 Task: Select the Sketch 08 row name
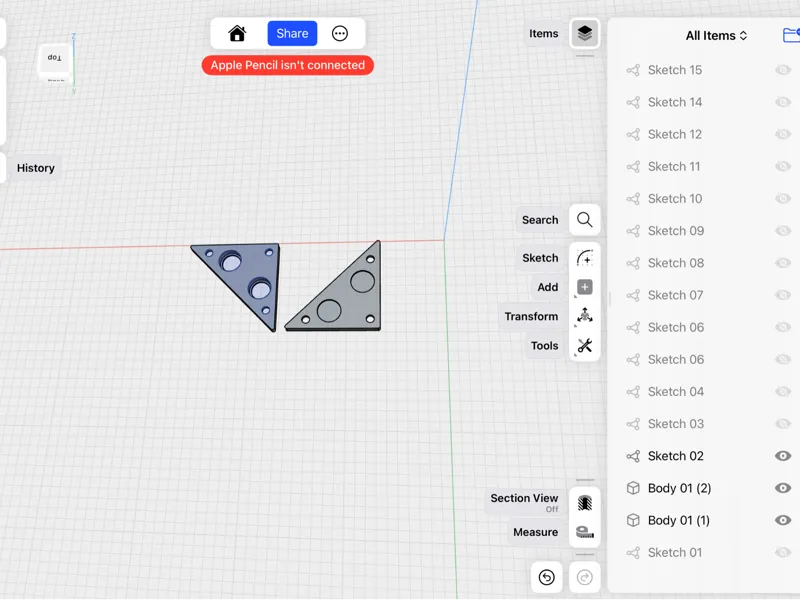pyautogui.click(x=676, y=263)
